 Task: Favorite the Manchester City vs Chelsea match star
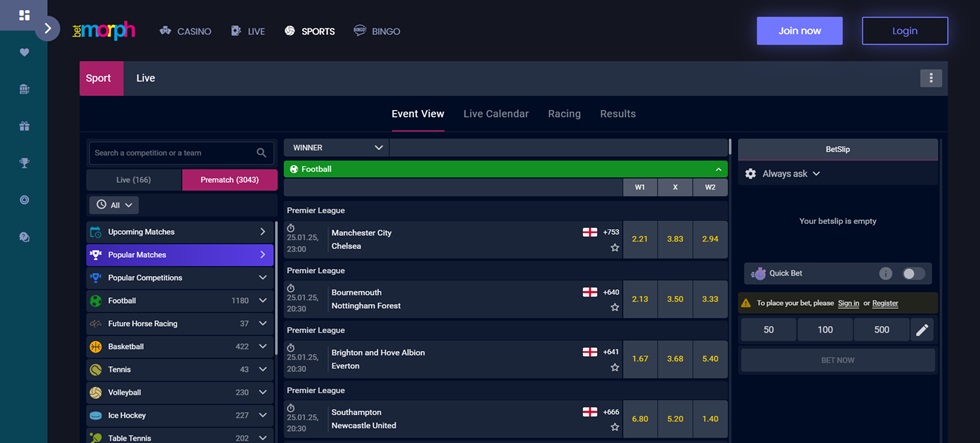coord(615,247)
